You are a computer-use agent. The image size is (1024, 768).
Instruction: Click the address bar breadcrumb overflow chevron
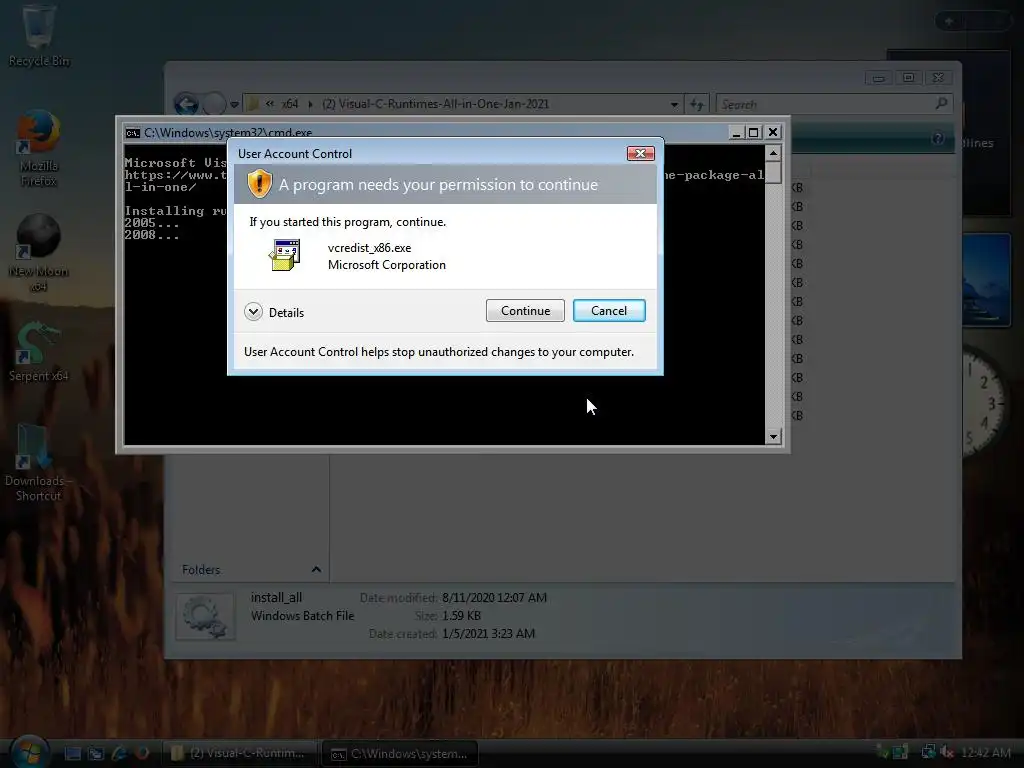270,104
